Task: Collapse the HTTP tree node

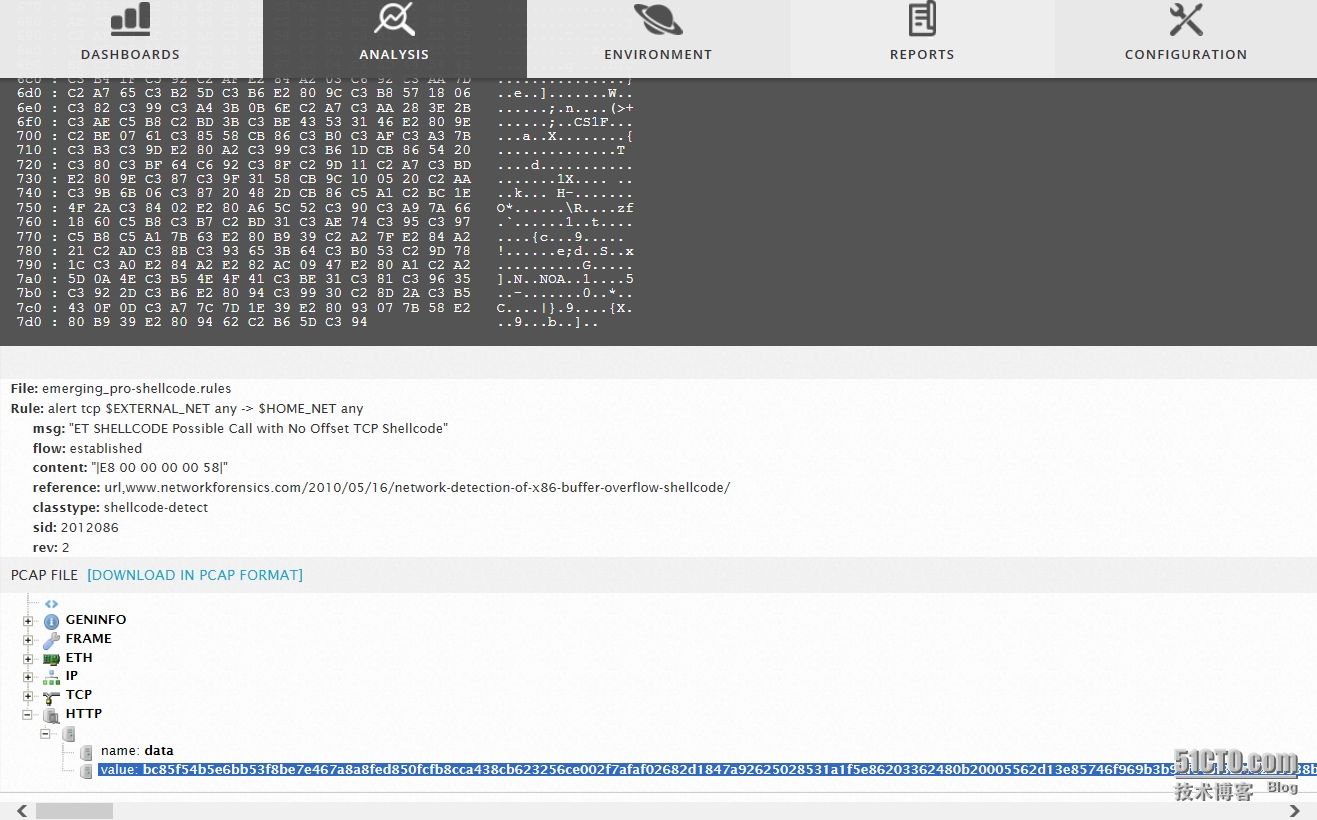Action: click(x=28, y=715)
